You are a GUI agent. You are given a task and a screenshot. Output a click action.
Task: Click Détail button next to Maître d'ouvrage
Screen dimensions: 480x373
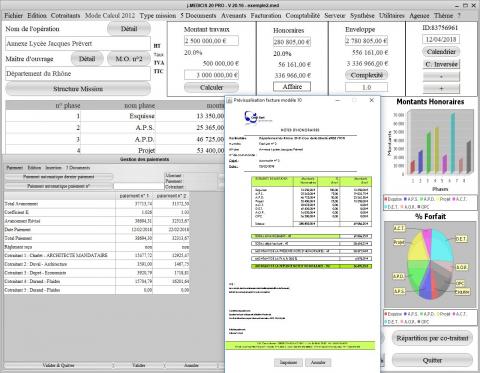pyautogui.click(x=87, y=59)
